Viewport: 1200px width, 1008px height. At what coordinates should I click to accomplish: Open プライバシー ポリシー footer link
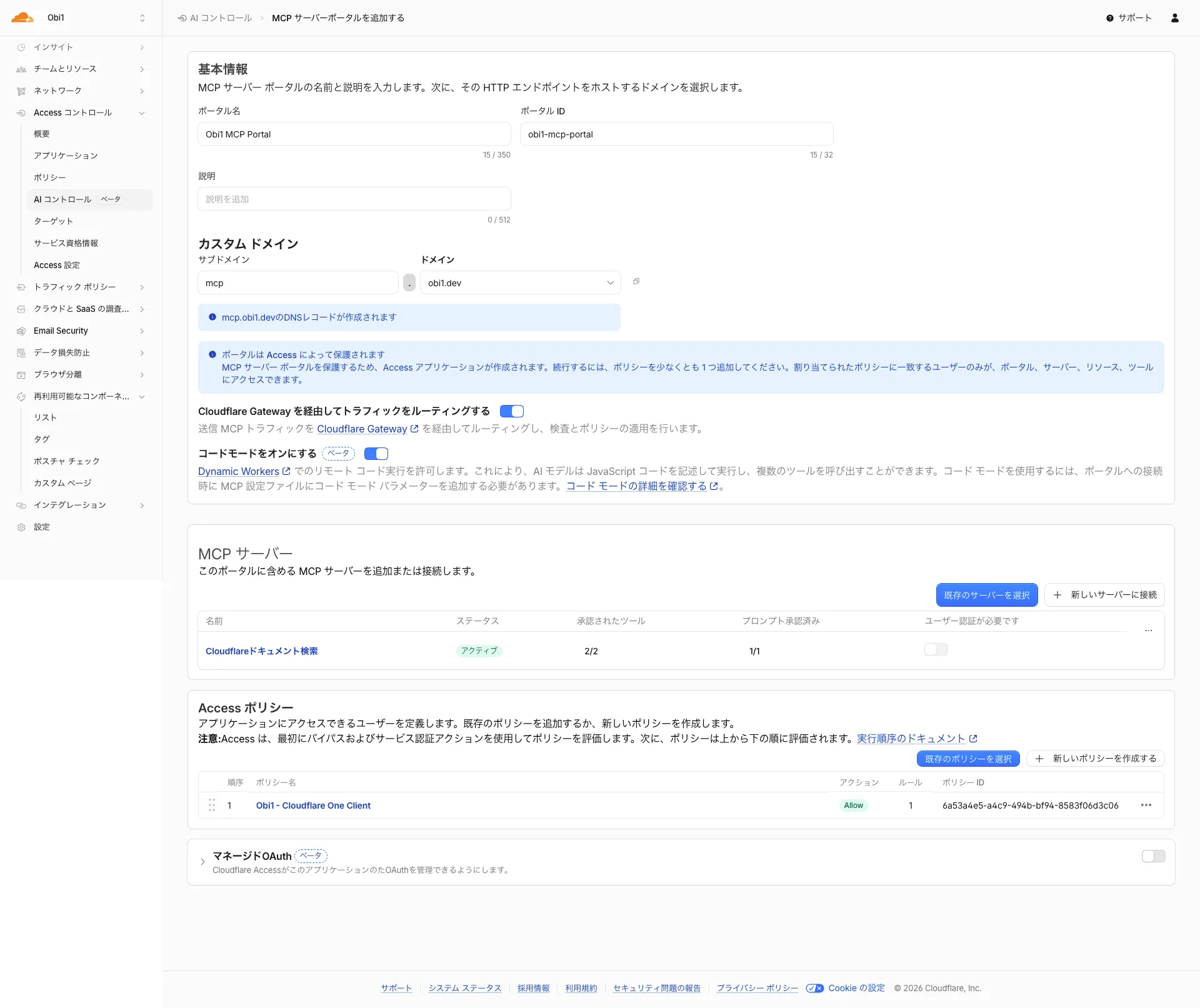[757, 988]
